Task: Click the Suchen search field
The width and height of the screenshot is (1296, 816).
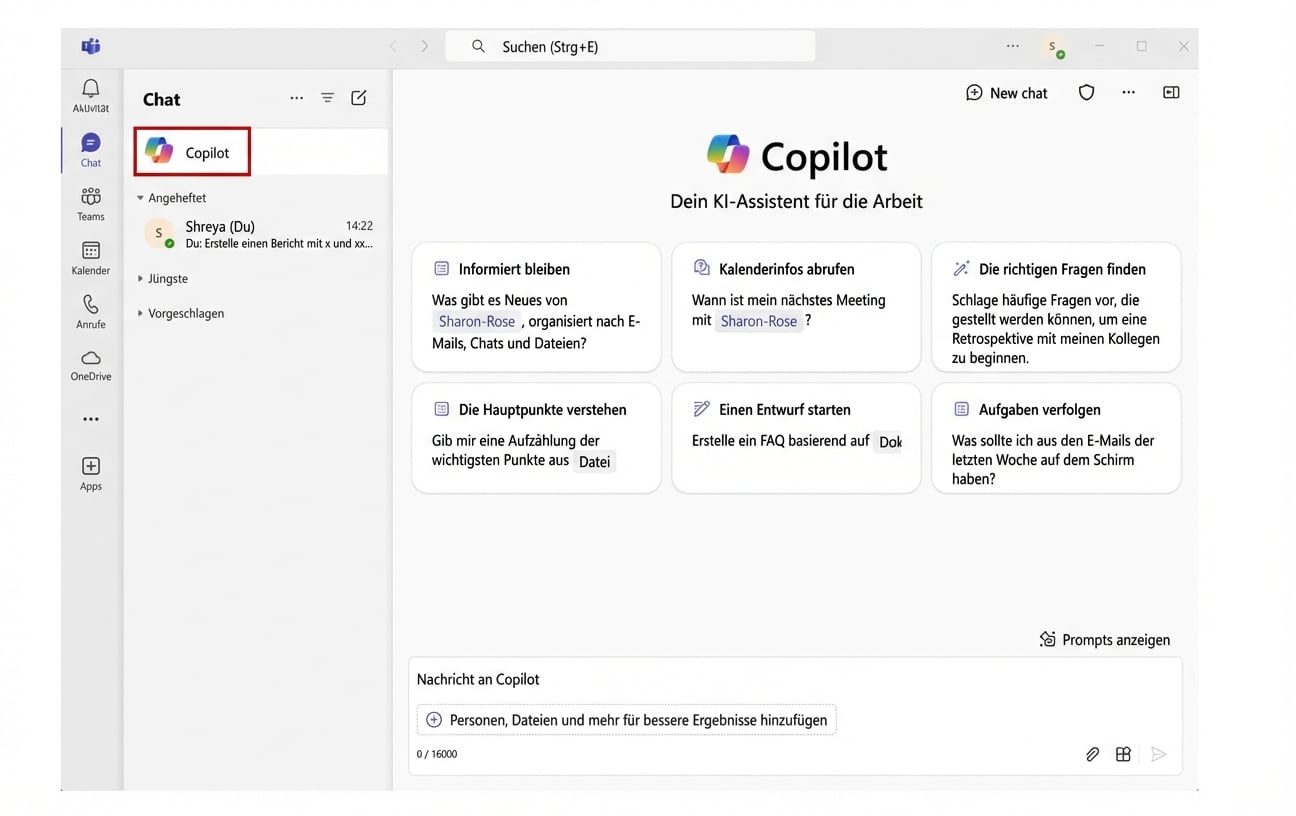Action: pyautogui.click(x=630, y=45)
